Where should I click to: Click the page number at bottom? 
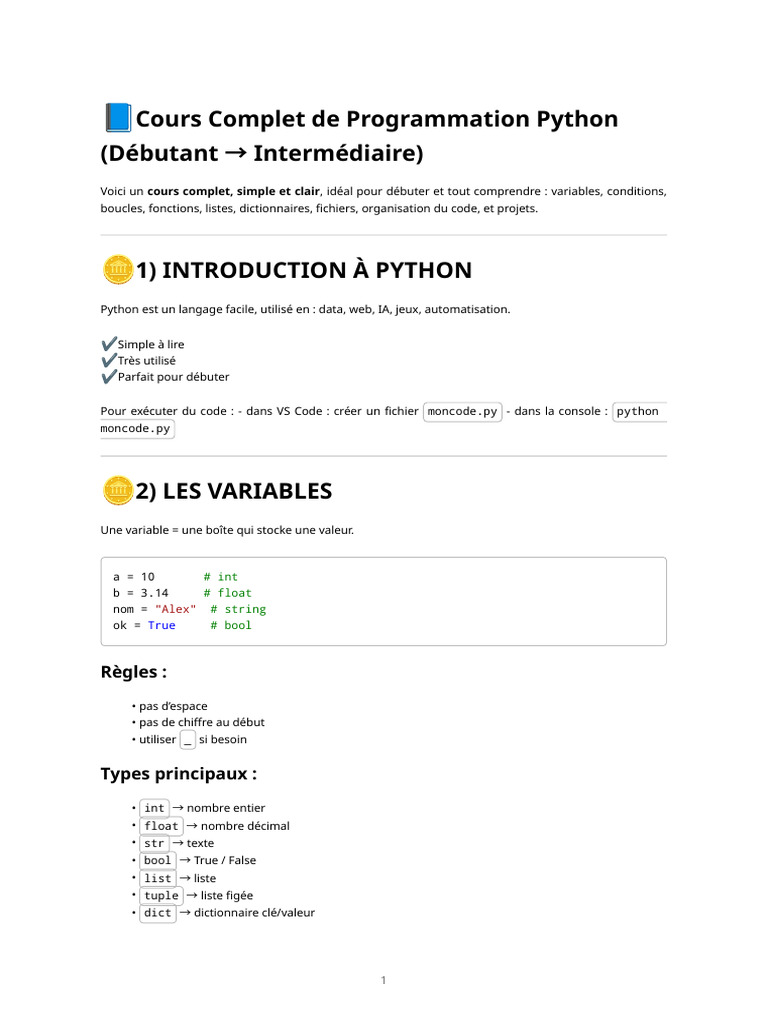click(x=383, y=980)
